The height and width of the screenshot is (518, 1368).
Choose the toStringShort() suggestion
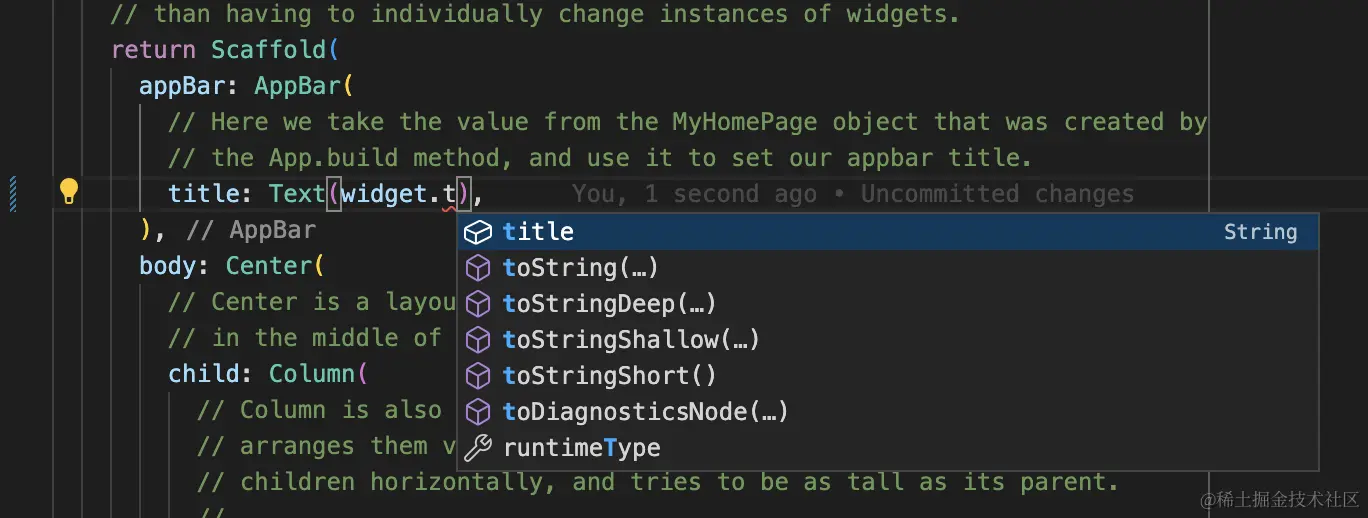coord(609,376)
